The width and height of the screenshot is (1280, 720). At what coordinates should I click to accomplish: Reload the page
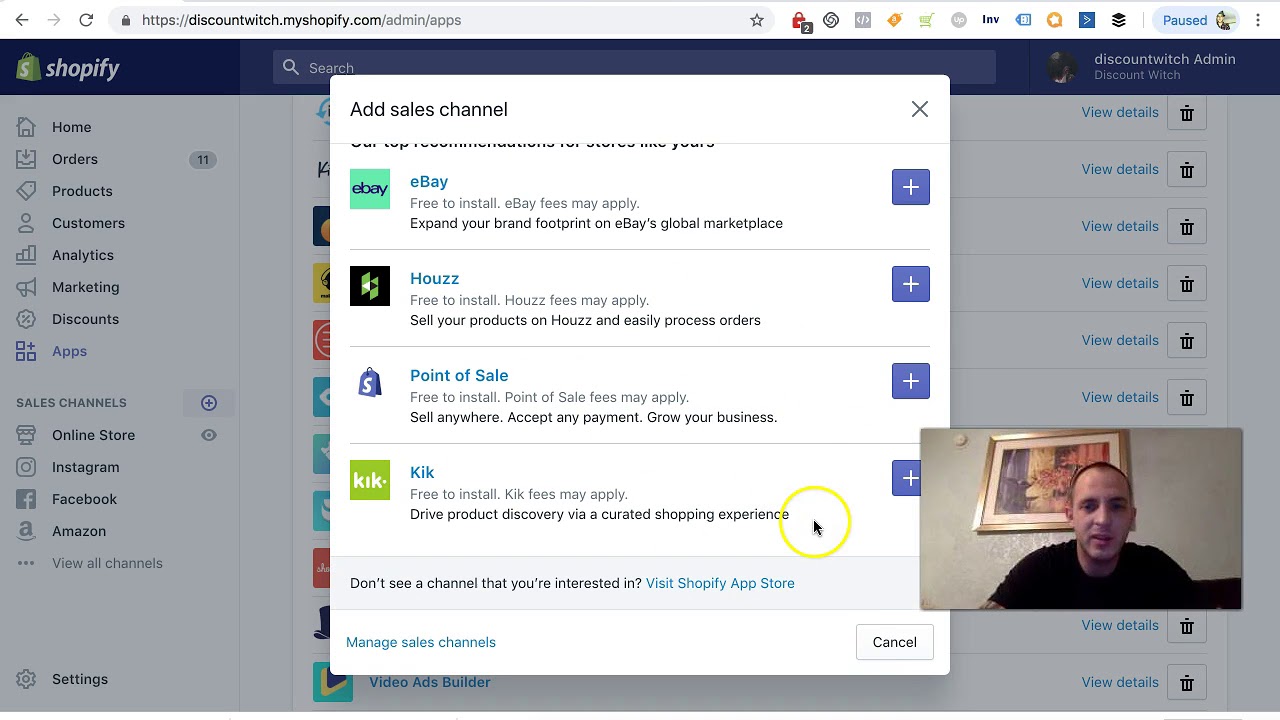(x=86, y=20)
